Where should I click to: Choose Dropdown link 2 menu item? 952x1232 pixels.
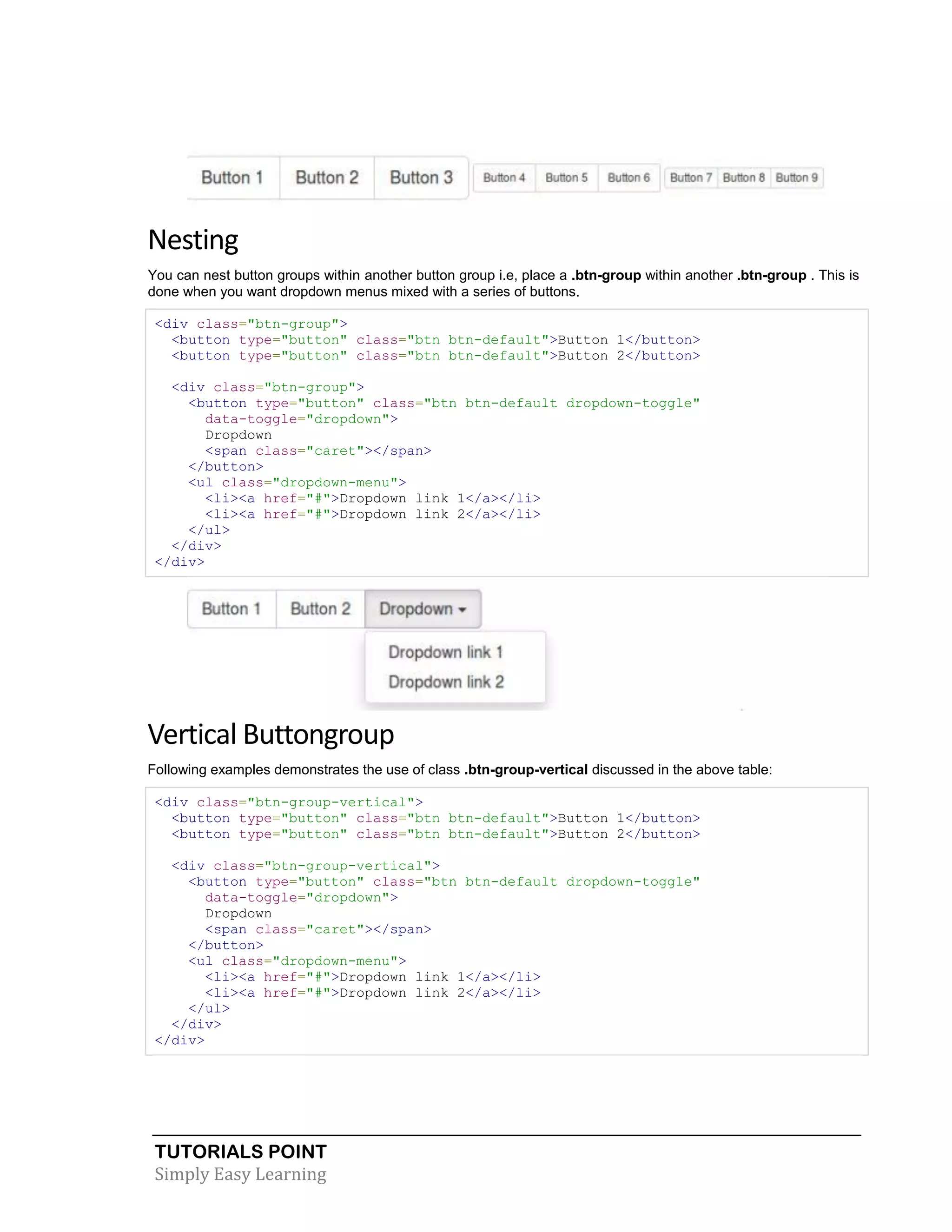[445, 682]
